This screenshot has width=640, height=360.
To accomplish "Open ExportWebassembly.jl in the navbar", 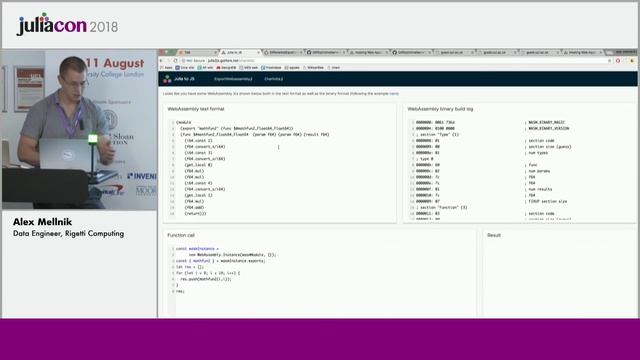I will [x=233, y=79].
